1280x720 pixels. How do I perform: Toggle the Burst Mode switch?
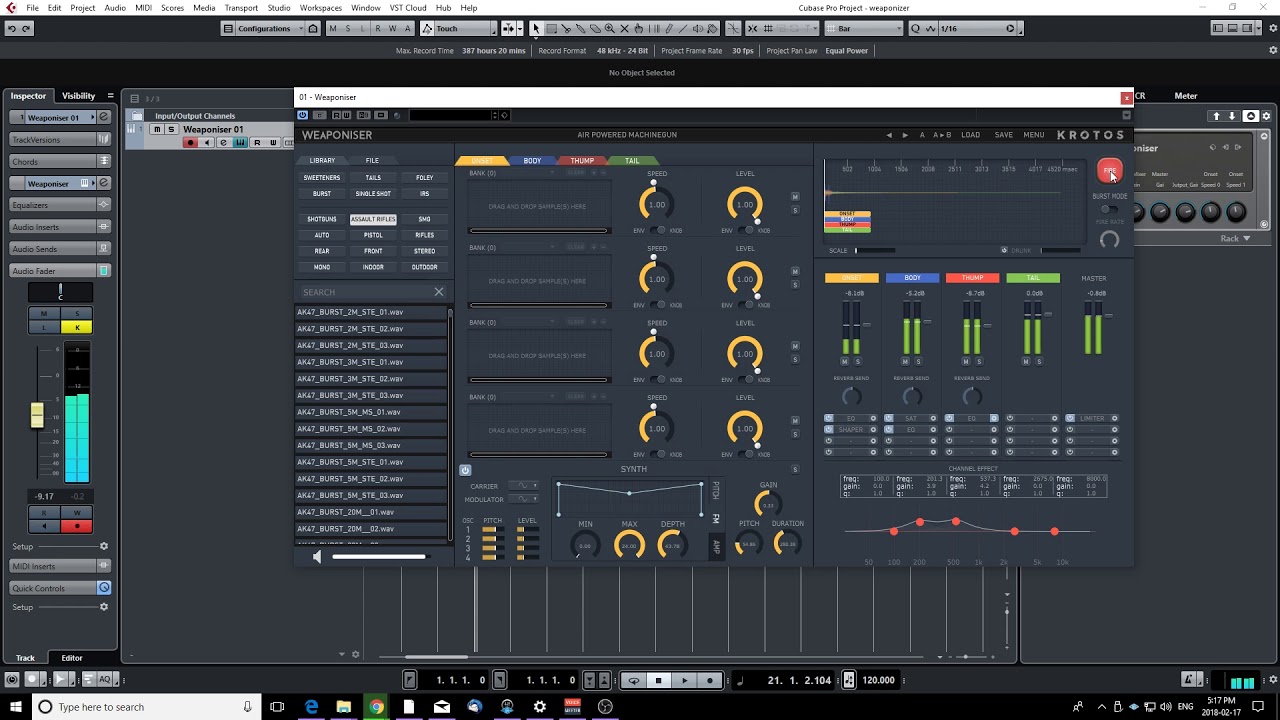[x=1108, y=209]
